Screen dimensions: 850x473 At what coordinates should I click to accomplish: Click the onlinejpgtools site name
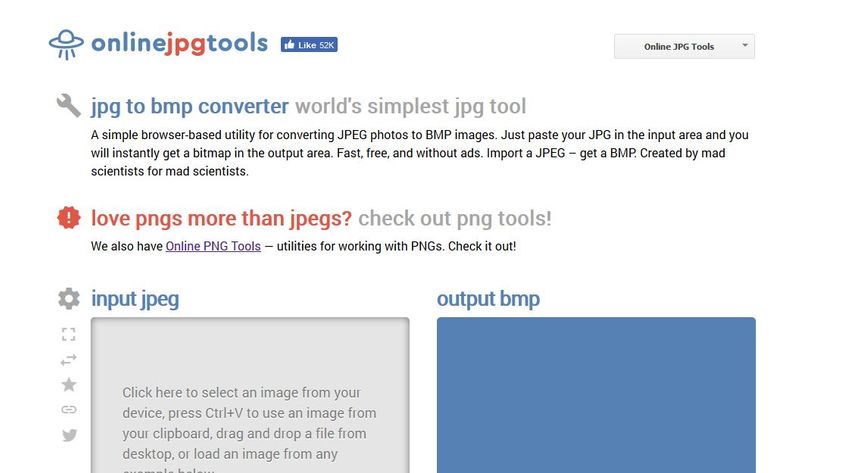(x=179, y=43)
